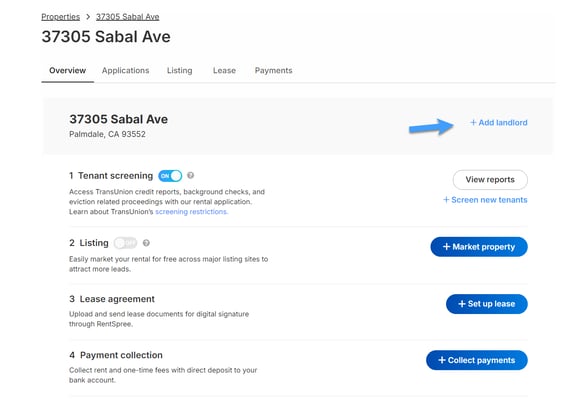Turn off the Tenant screening toggle
The height and width of the screenshot is (400, 572).
click(170, 176)
